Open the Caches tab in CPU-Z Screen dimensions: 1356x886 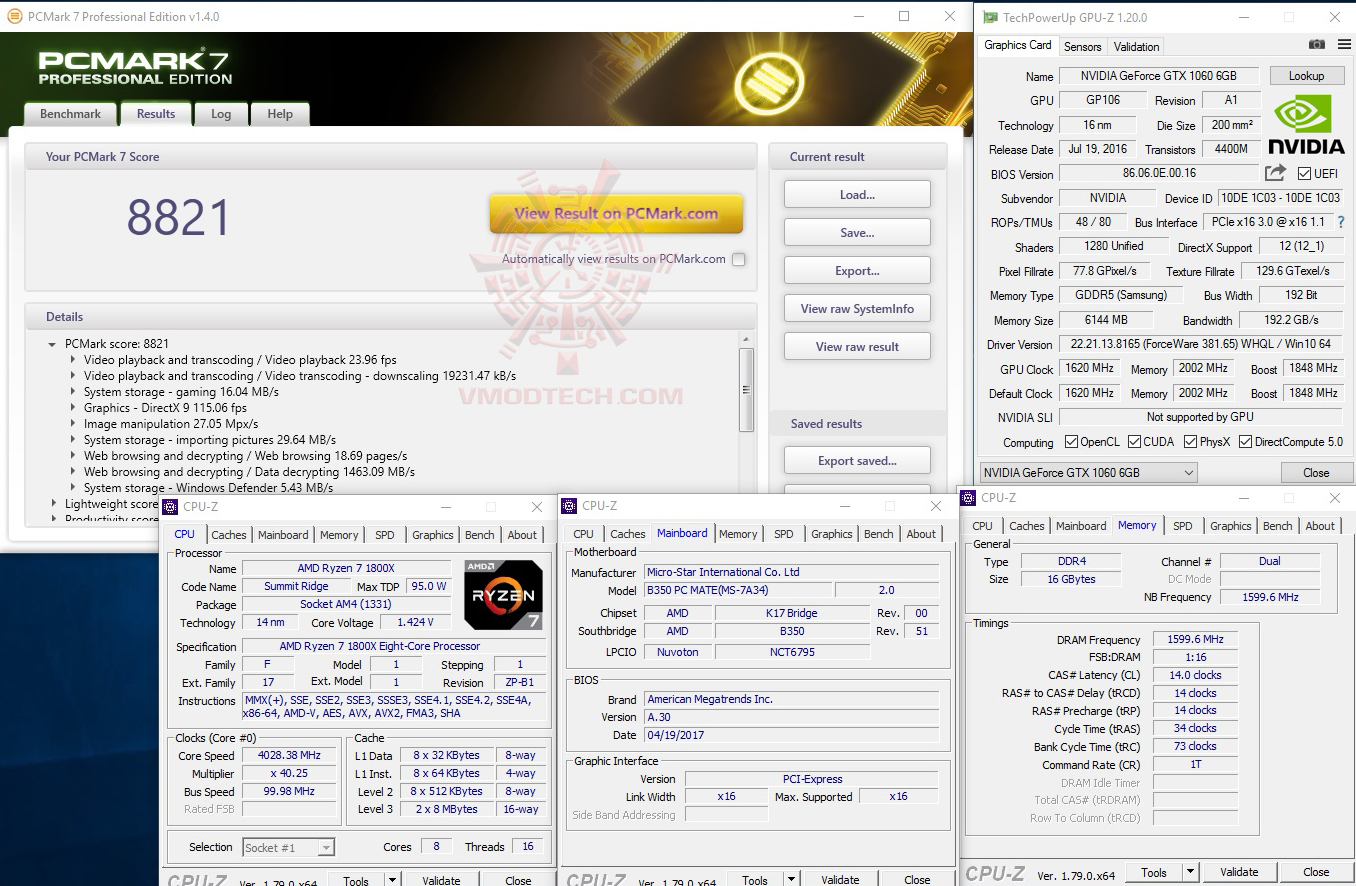tap(229, 535)
